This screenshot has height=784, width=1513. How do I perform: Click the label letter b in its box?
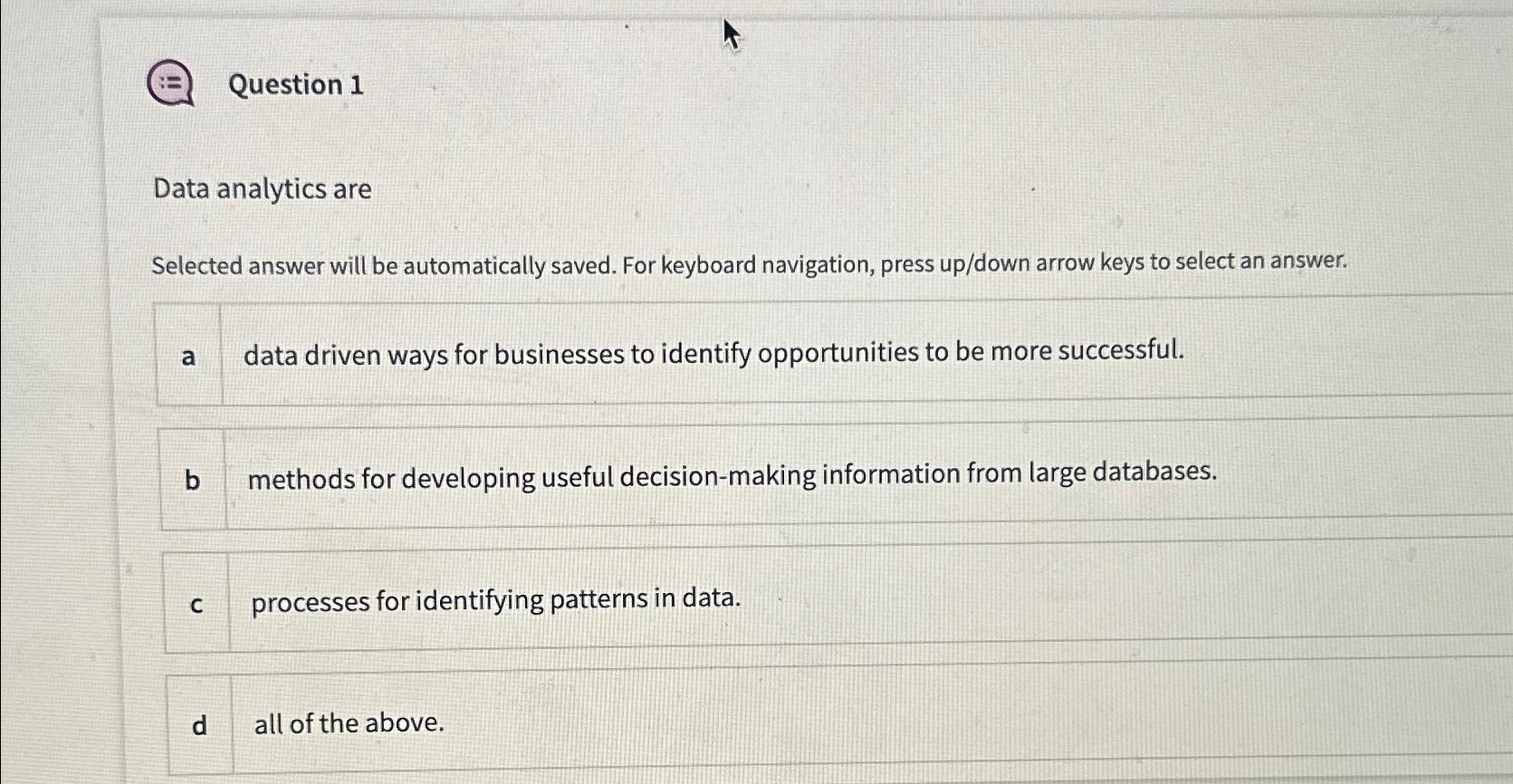[192, 481]
